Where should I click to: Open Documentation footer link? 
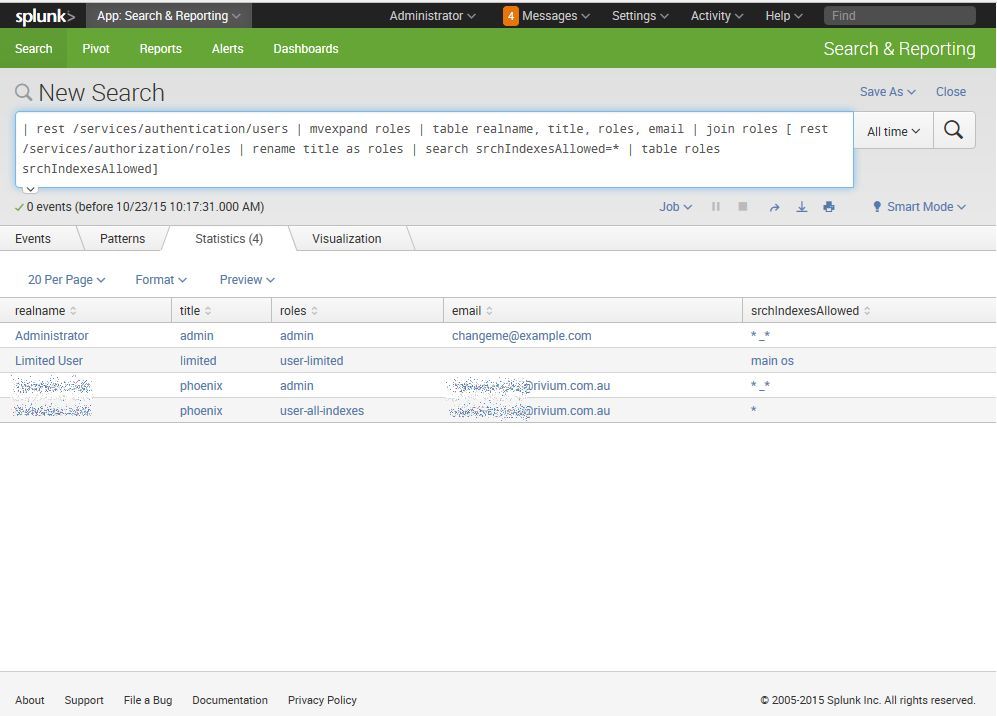[x=230, y=700]
